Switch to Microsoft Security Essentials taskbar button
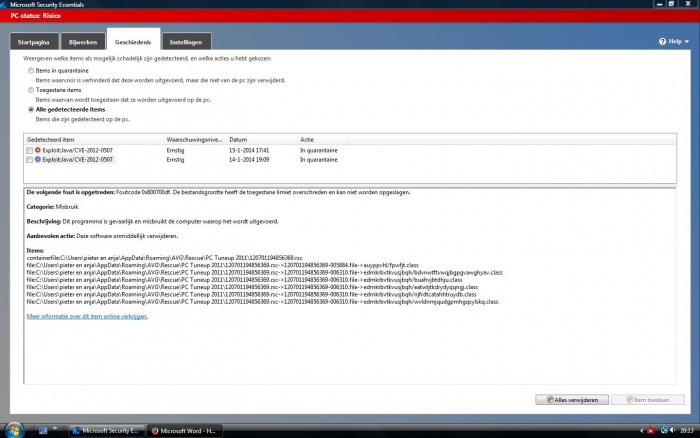 pyautogui.click(x=107, y=430)
